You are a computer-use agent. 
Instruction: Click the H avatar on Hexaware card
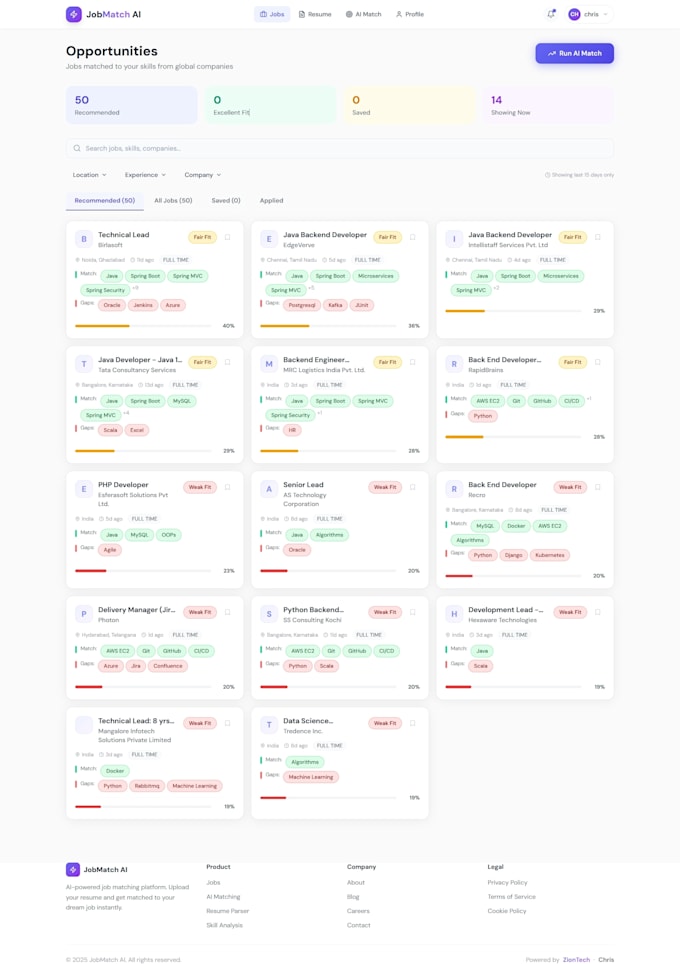(454, 614)
